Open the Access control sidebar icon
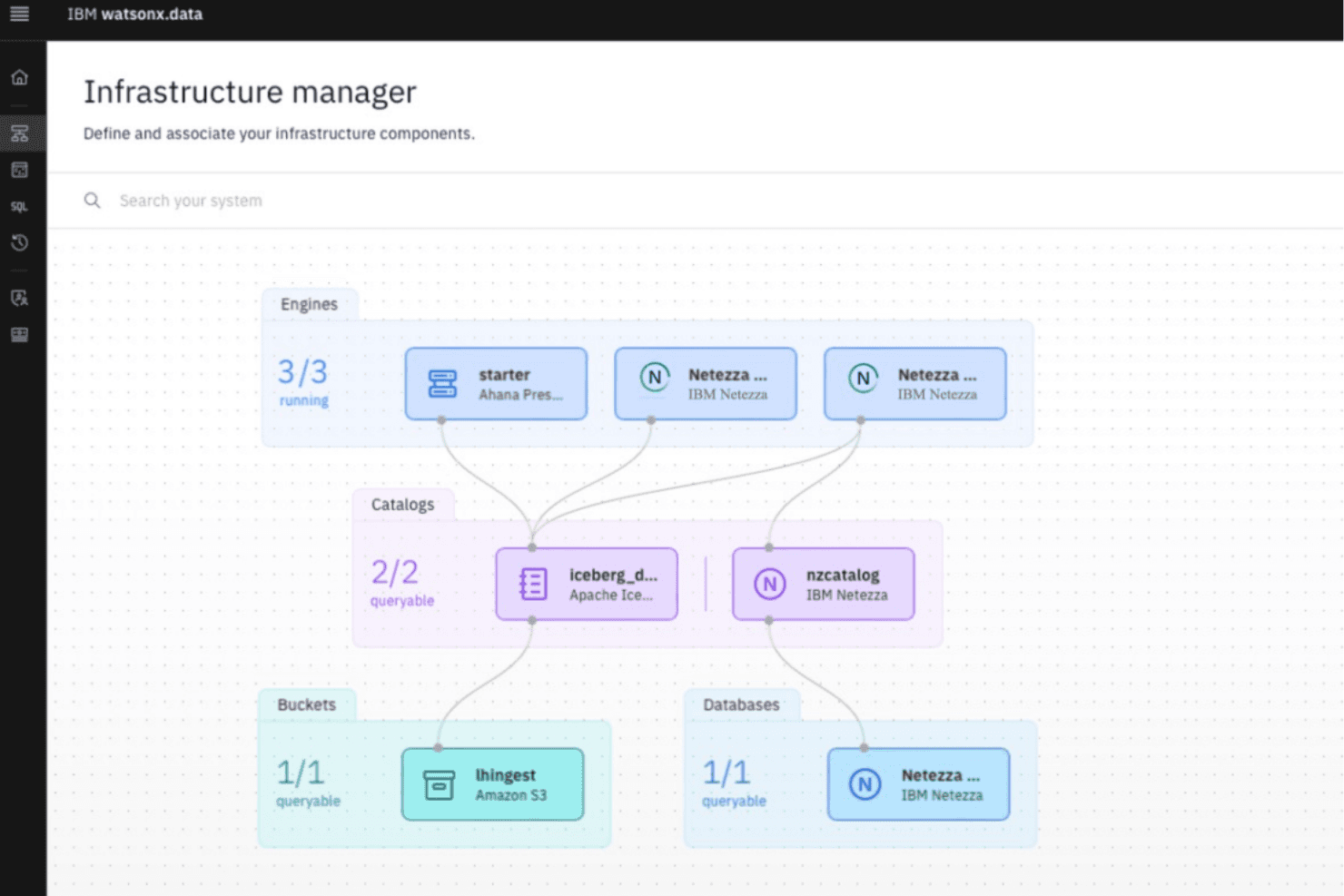This screenshot has height=896, width=1344. tap(19, 298)
